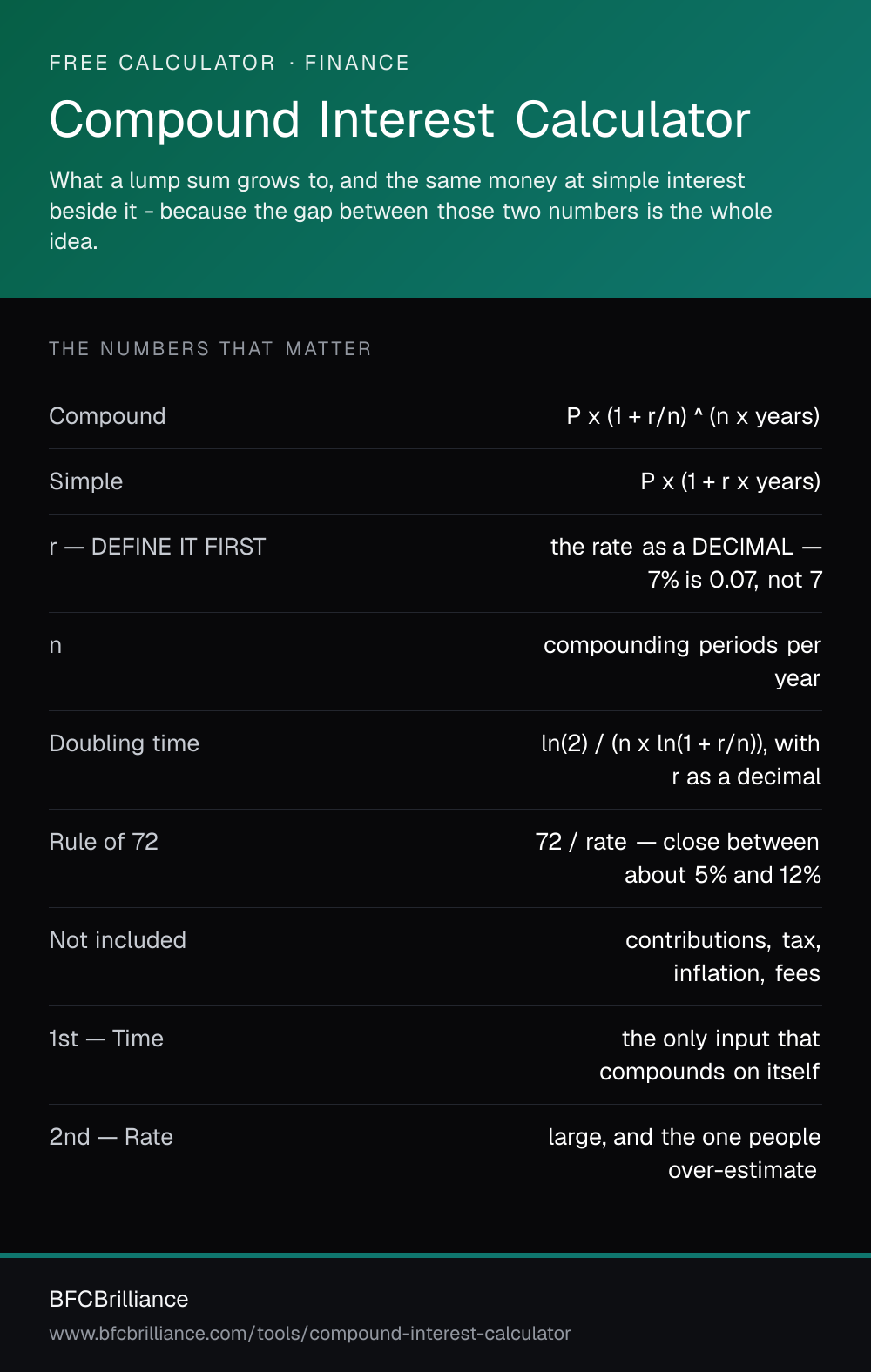Click the 1st — Time row label

(106, 1039)
